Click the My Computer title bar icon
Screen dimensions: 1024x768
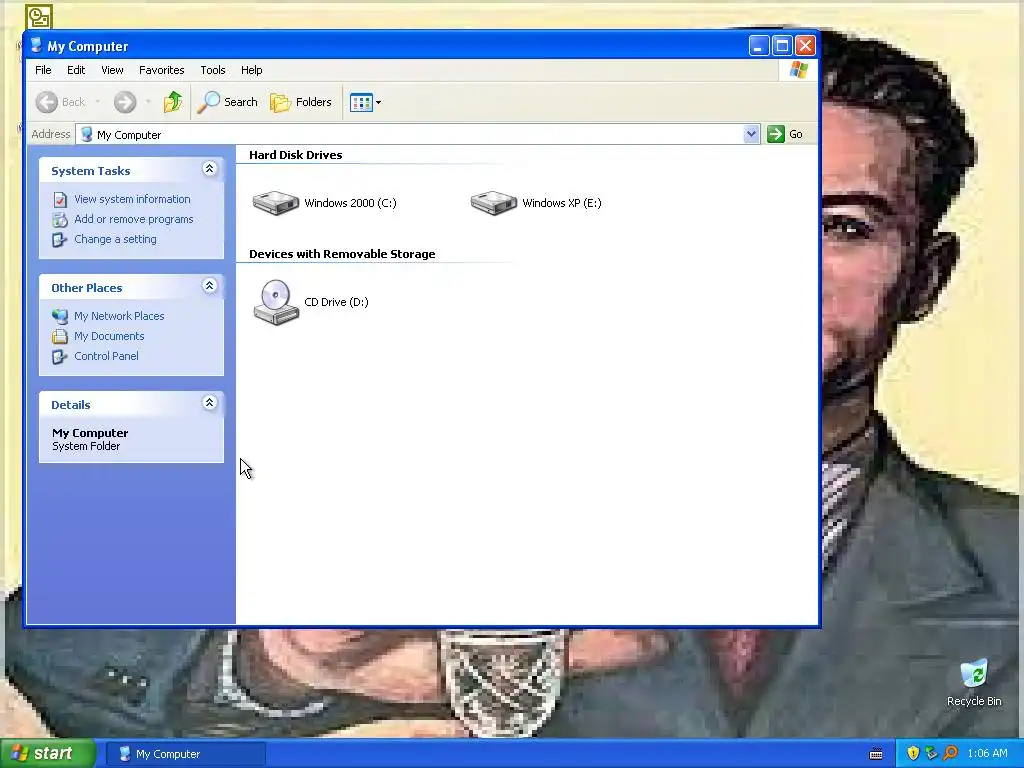click(37, 46)
